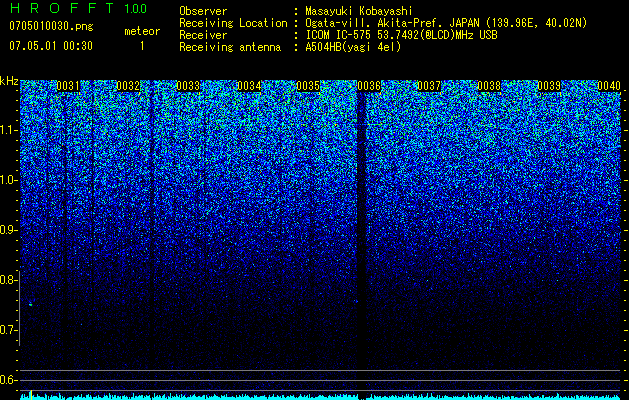Screen dimensions: 629x400
Task: Click the 'Receiving antenna' label
Action: pos(230,47)
